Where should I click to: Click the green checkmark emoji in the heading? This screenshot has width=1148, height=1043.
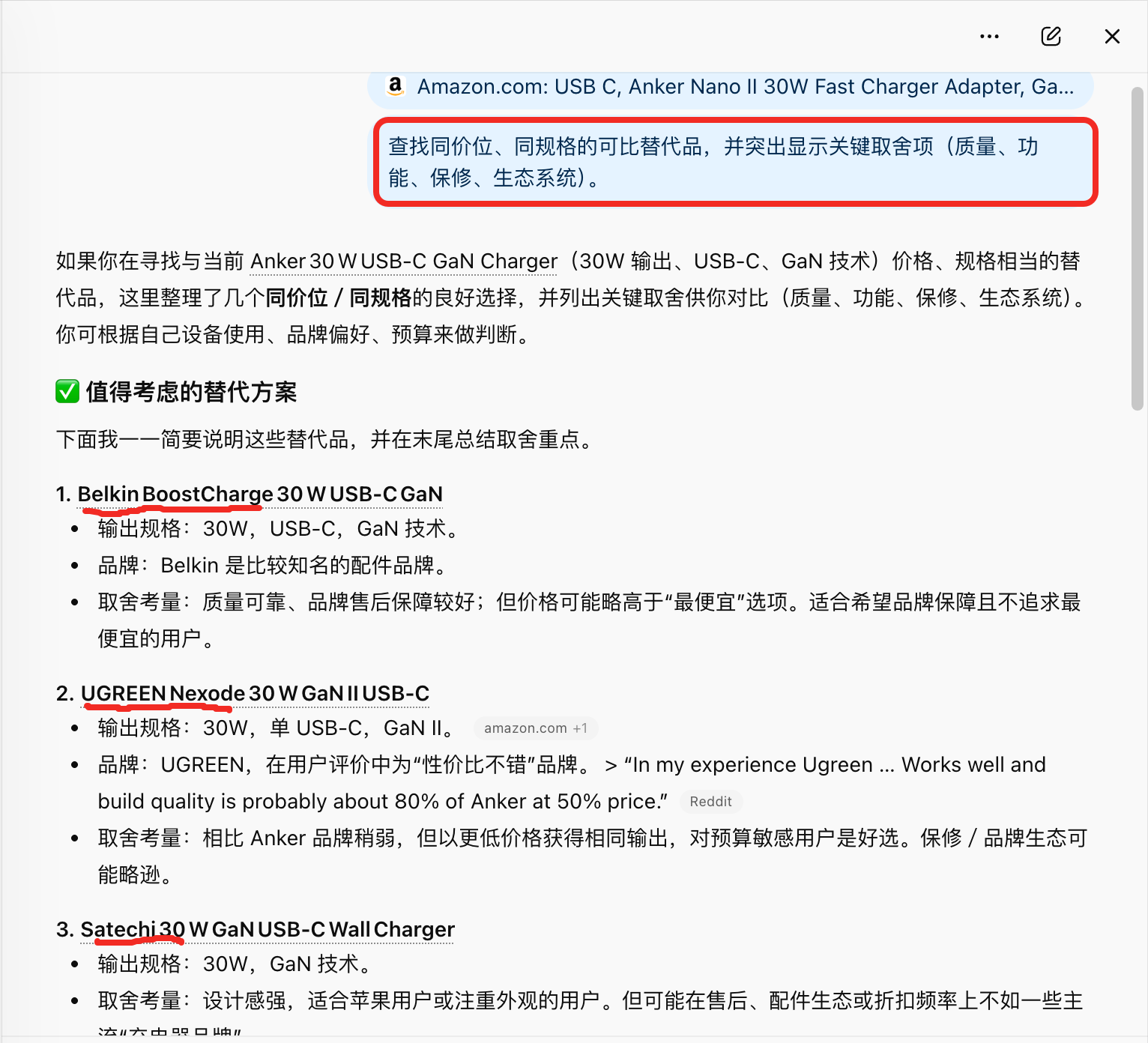(x=67, y=391)
